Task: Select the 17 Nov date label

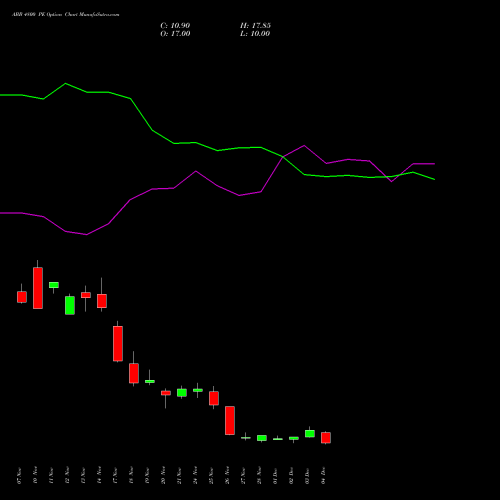Action: [x=115, y=476]
